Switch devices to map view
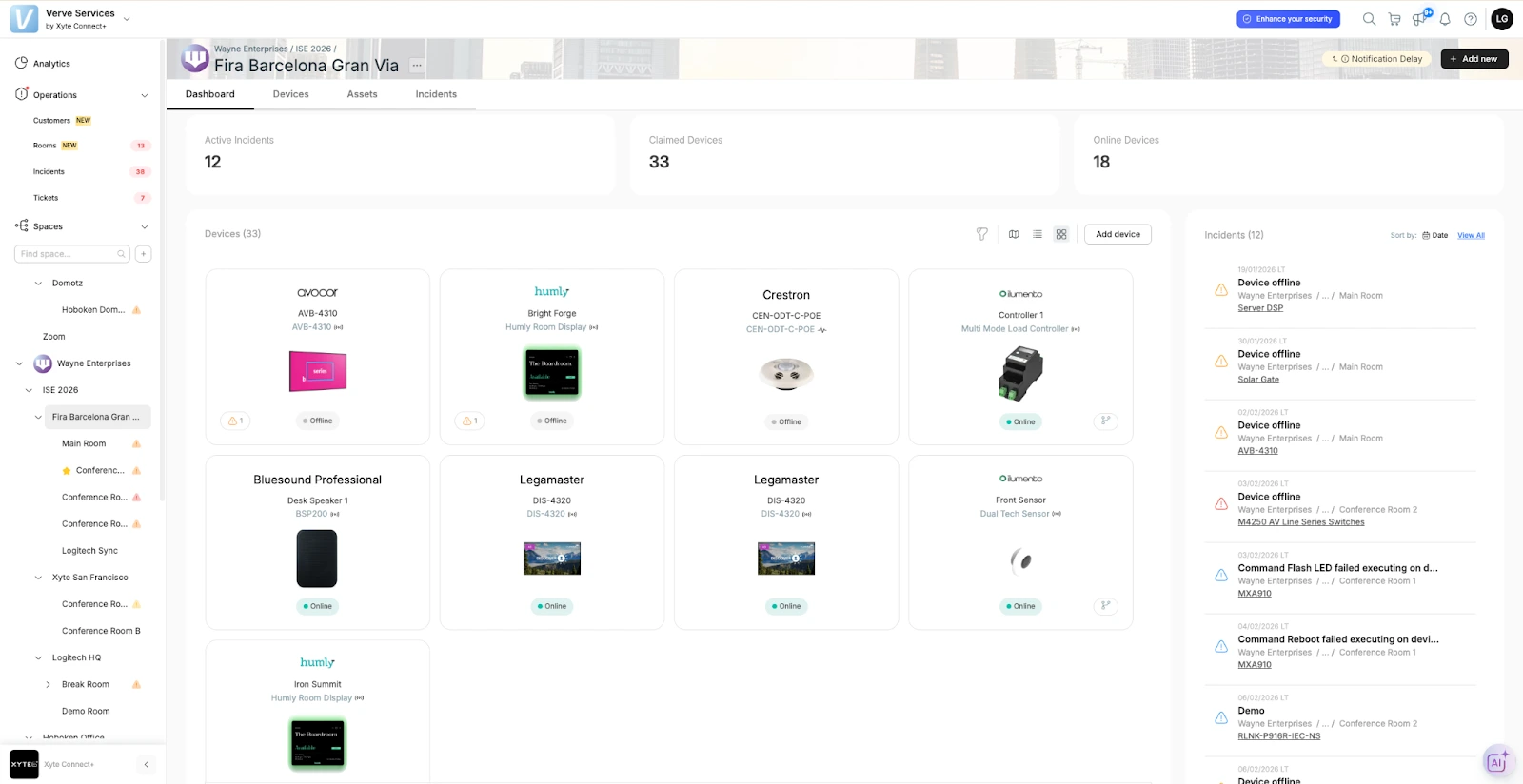The height and width of the screenshot is (784, 1523). point(1014,234)
